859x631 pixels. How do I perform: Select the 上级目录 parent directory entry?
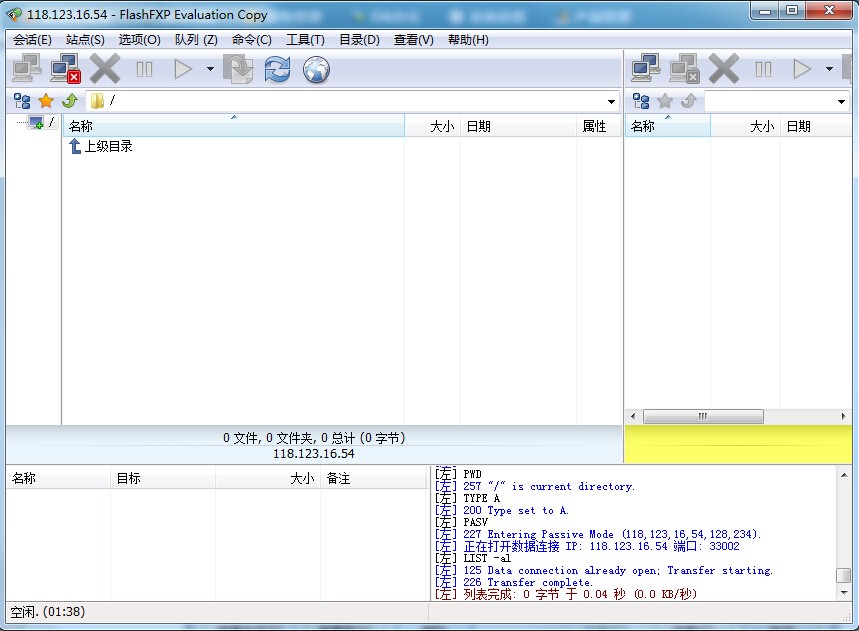pos(107,146)
